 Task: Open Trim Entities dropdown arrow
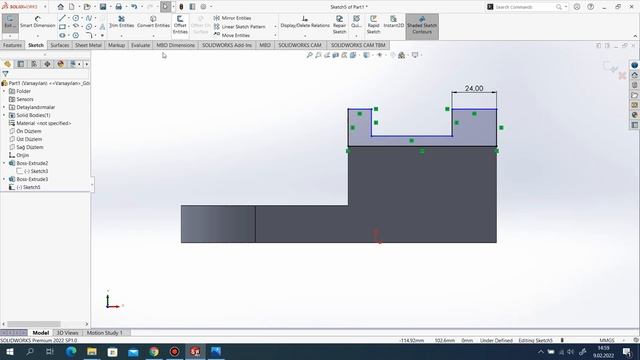click(x=122, y=36)
